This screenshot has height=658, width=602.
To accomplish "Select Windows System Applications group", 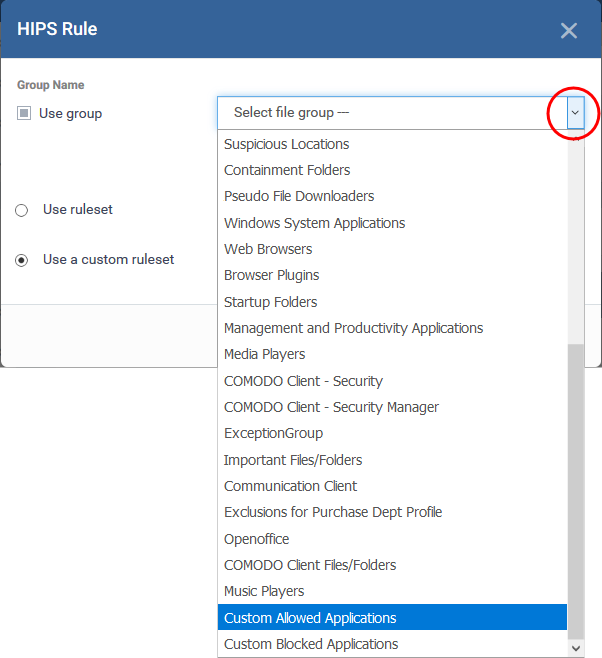I will pos(314,223).
